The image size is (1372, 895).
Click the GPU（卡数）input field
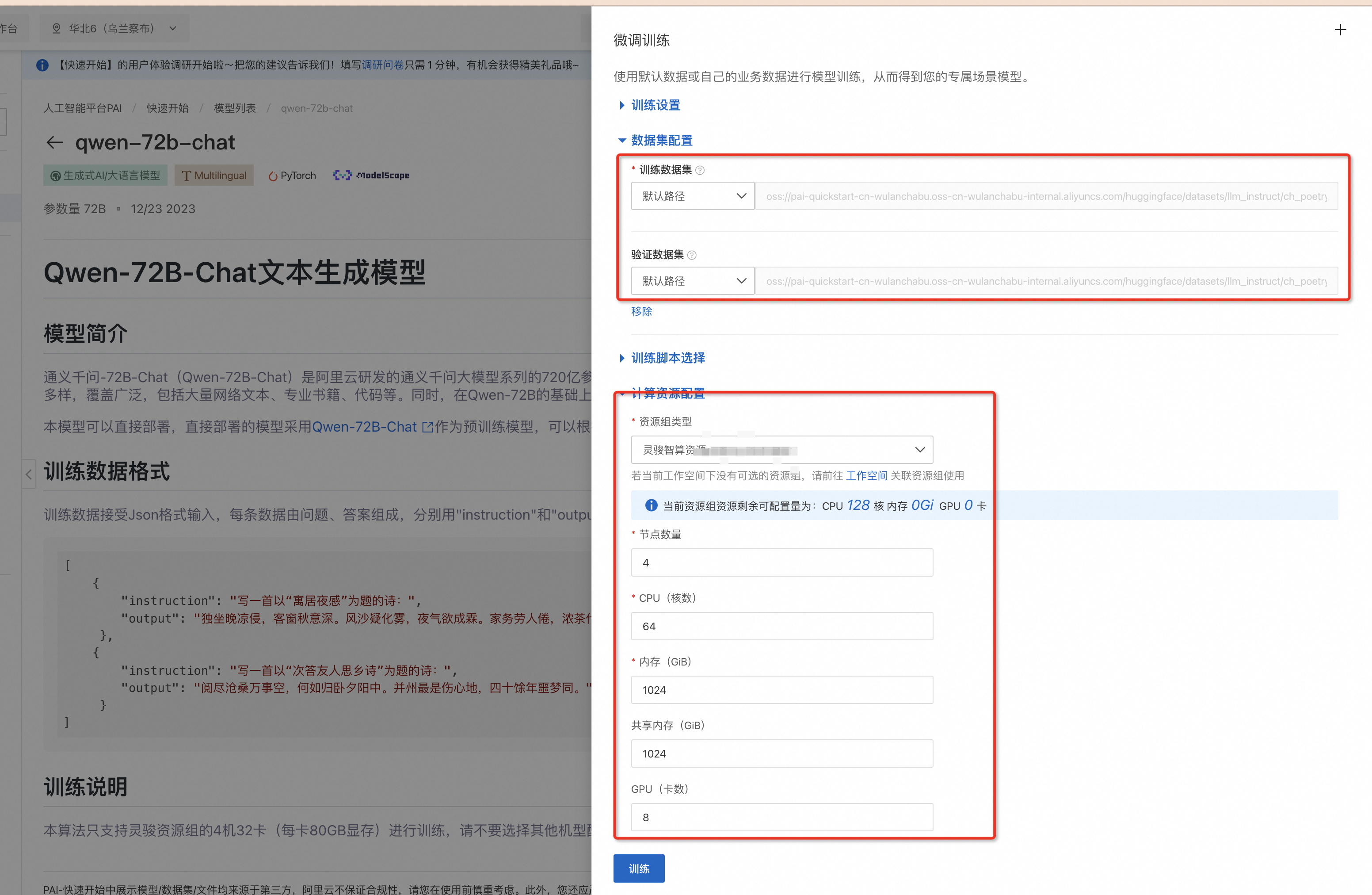click(781, 817)
